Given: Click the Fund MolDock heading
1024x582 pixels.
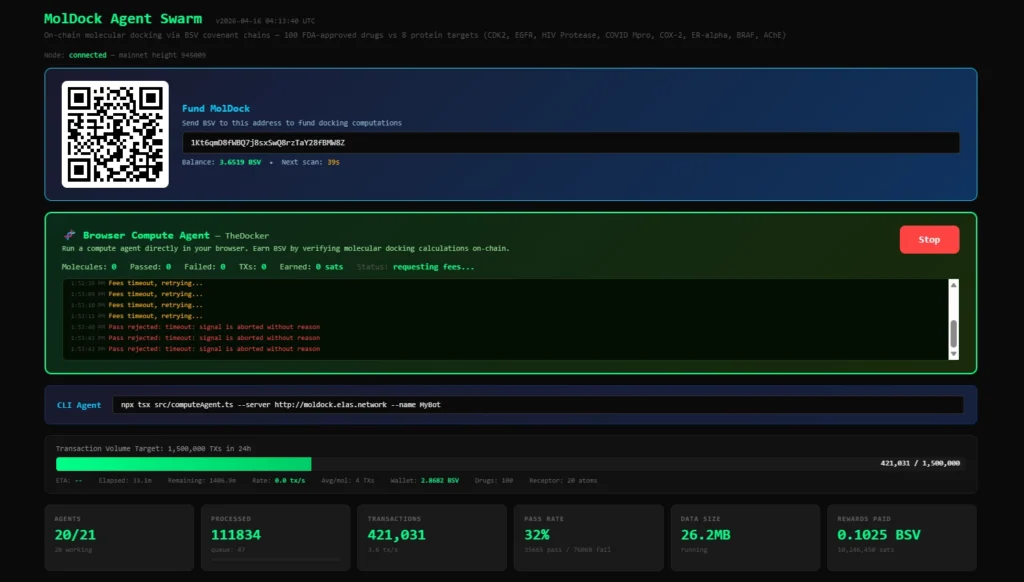Looking at the screenshot, I should click(x=216, y=108).
